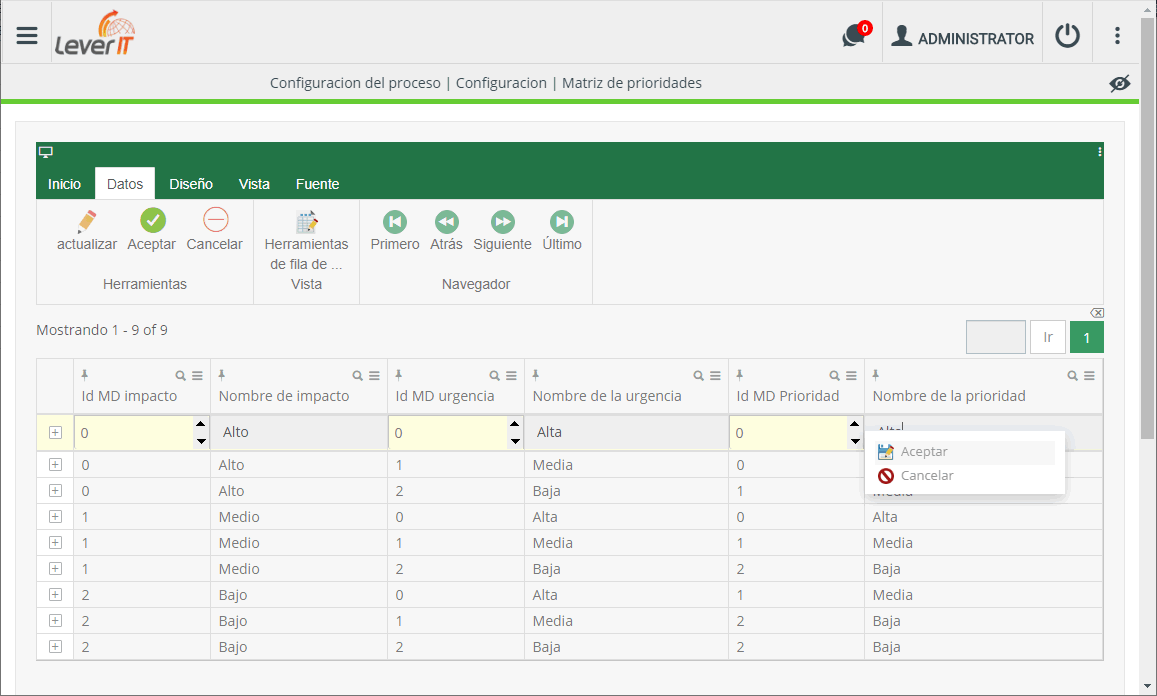
Task: Pin the Nombre de la prioridad column
Action: [x=876, y=375]
